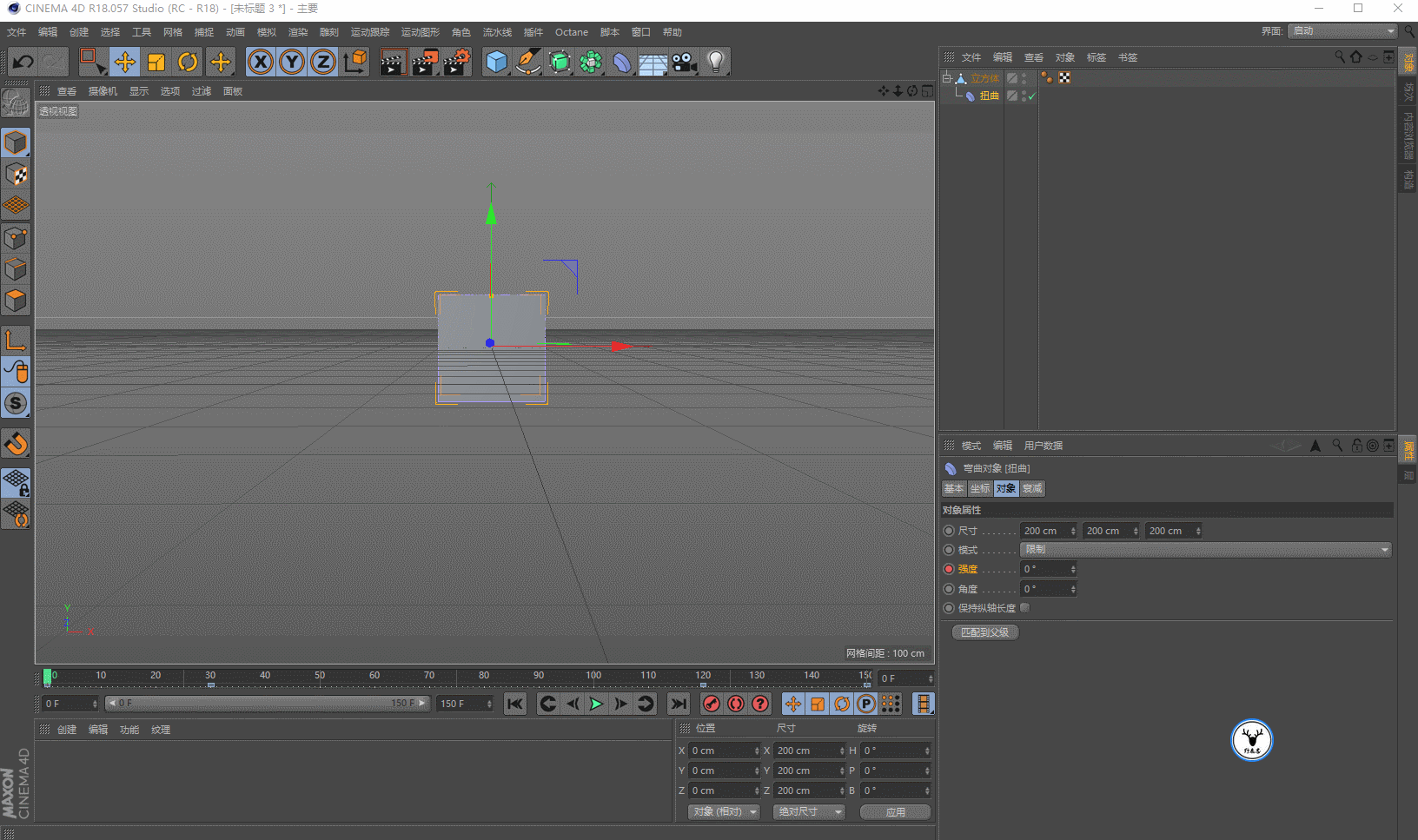Viewport: 1418px width, 840px height.
Task: Open the 文件 menu in main menu bar
Action: 17,32
